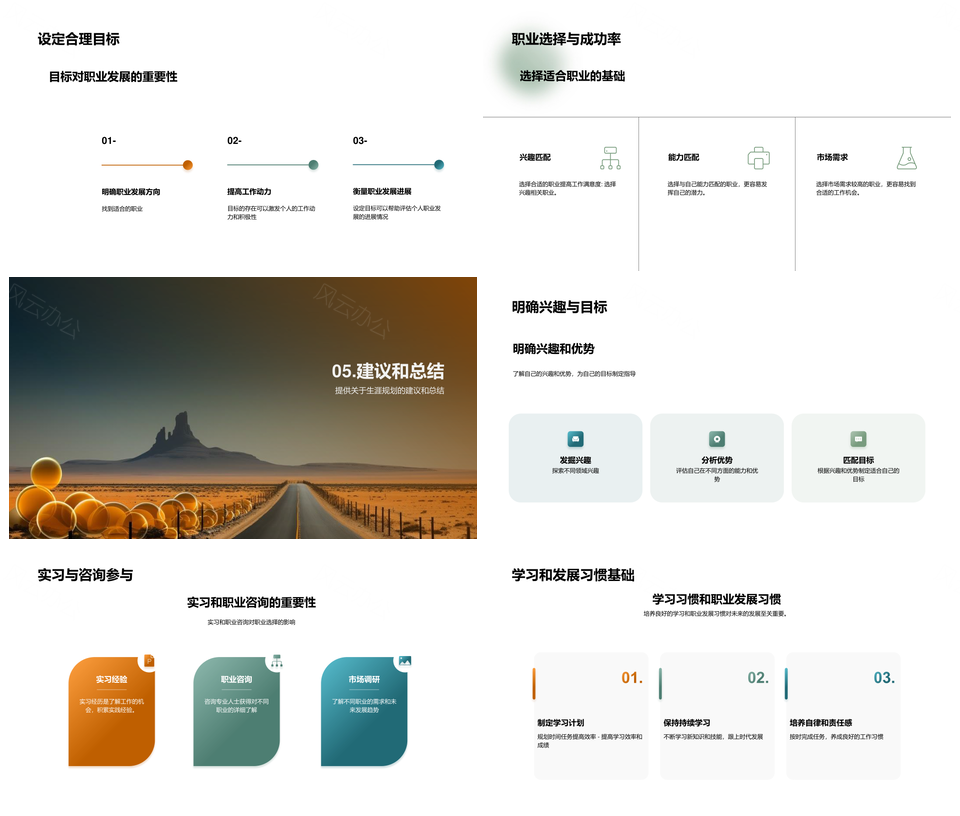
Task: Click the org-chart icon beside 兴趣匹配
Action: point(610,158)
